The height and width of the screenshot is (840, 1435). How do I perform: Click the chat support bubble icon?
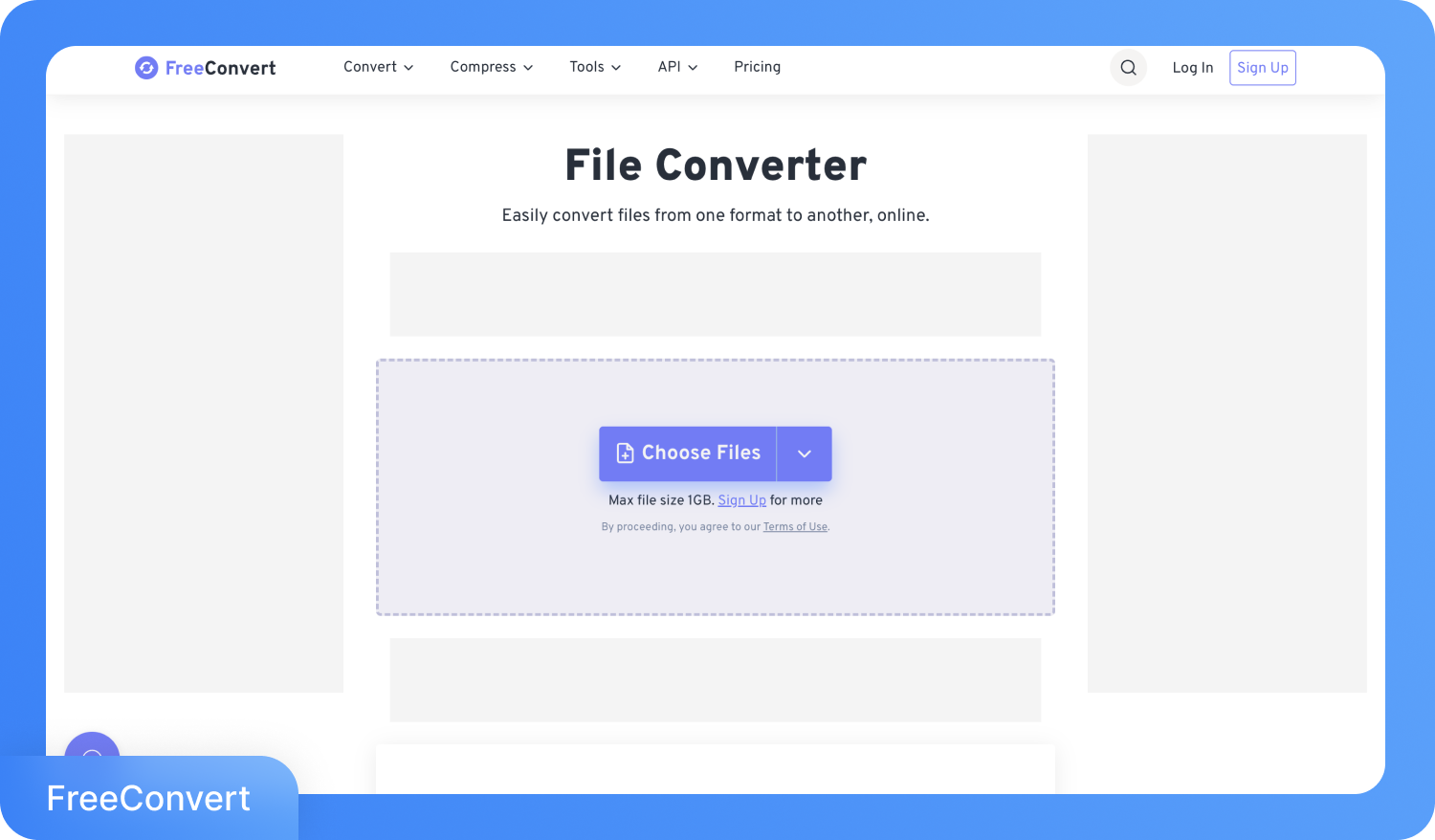(x=92, y=757)
